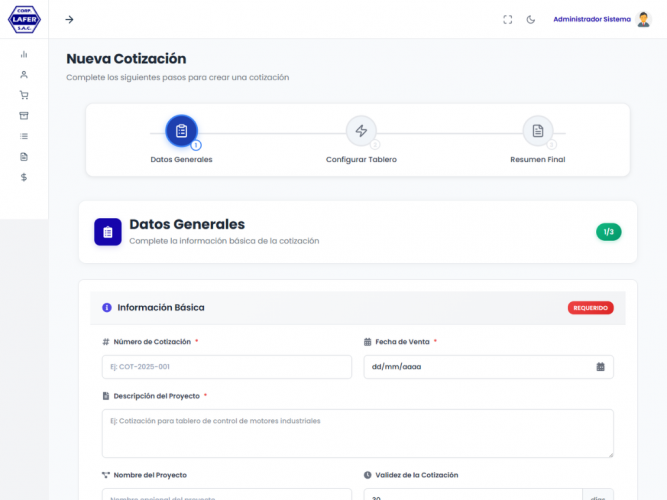The image size is (667, 500).
Task: Click the Configurar Tablero step label
Action: [x=361, y=160]
